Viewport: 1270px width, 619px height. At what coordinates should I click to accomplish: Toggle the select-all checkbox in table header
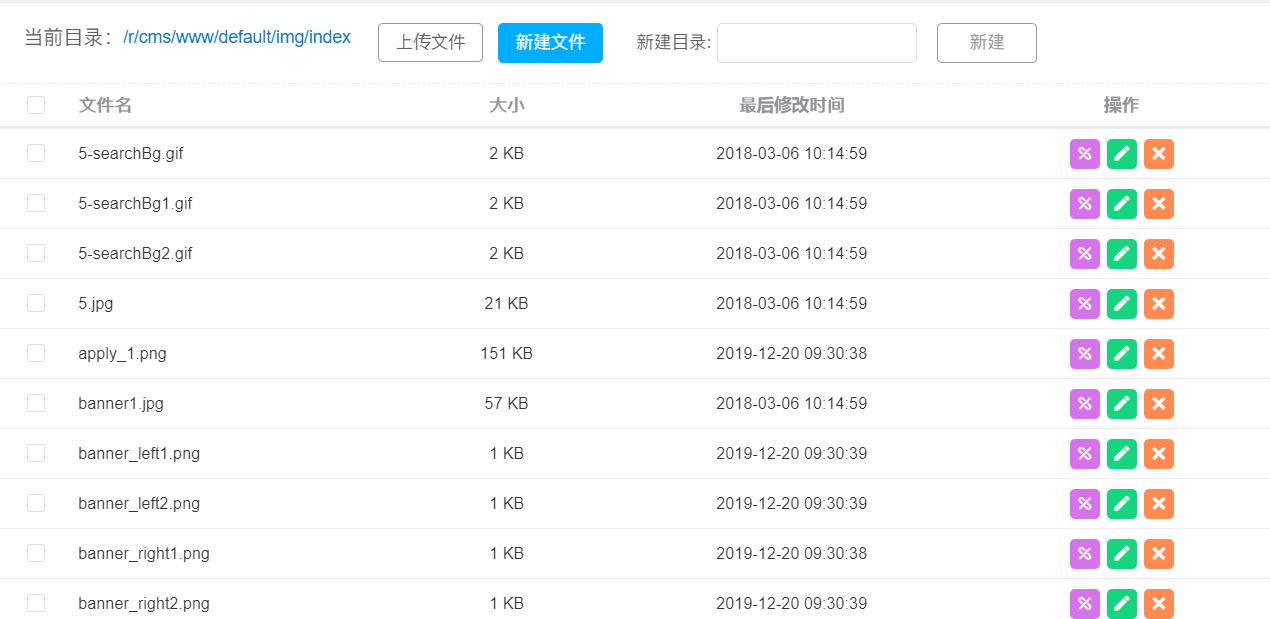[x=36, y=105]
